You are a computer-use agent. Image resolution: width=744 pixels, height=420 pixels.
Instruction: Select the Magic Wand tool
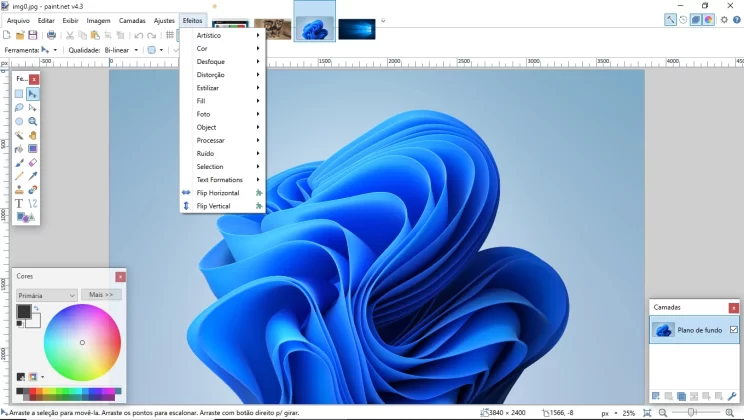click(19, 135)
